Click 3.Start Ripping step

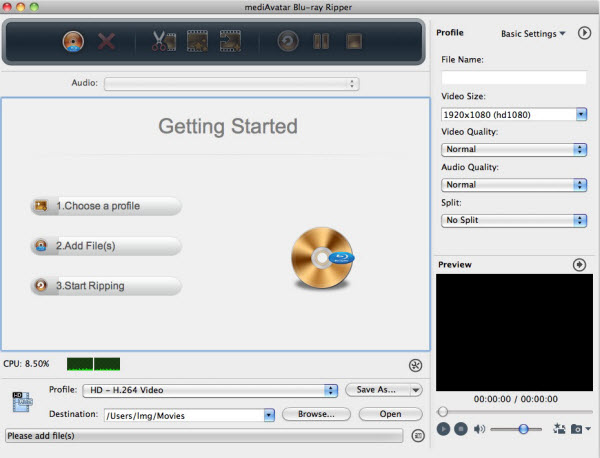106,286
